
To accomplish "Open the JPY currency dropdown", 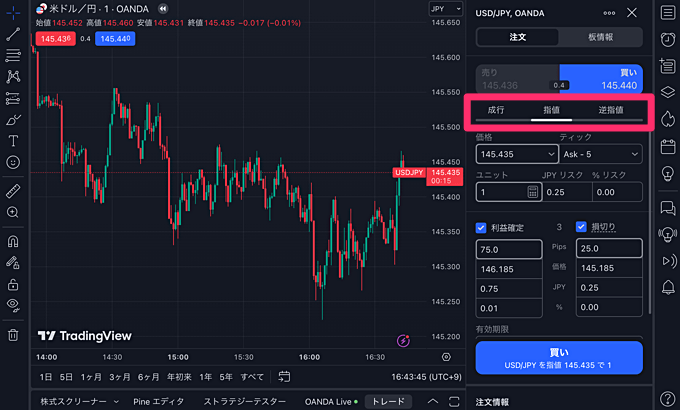I will 445,9.
